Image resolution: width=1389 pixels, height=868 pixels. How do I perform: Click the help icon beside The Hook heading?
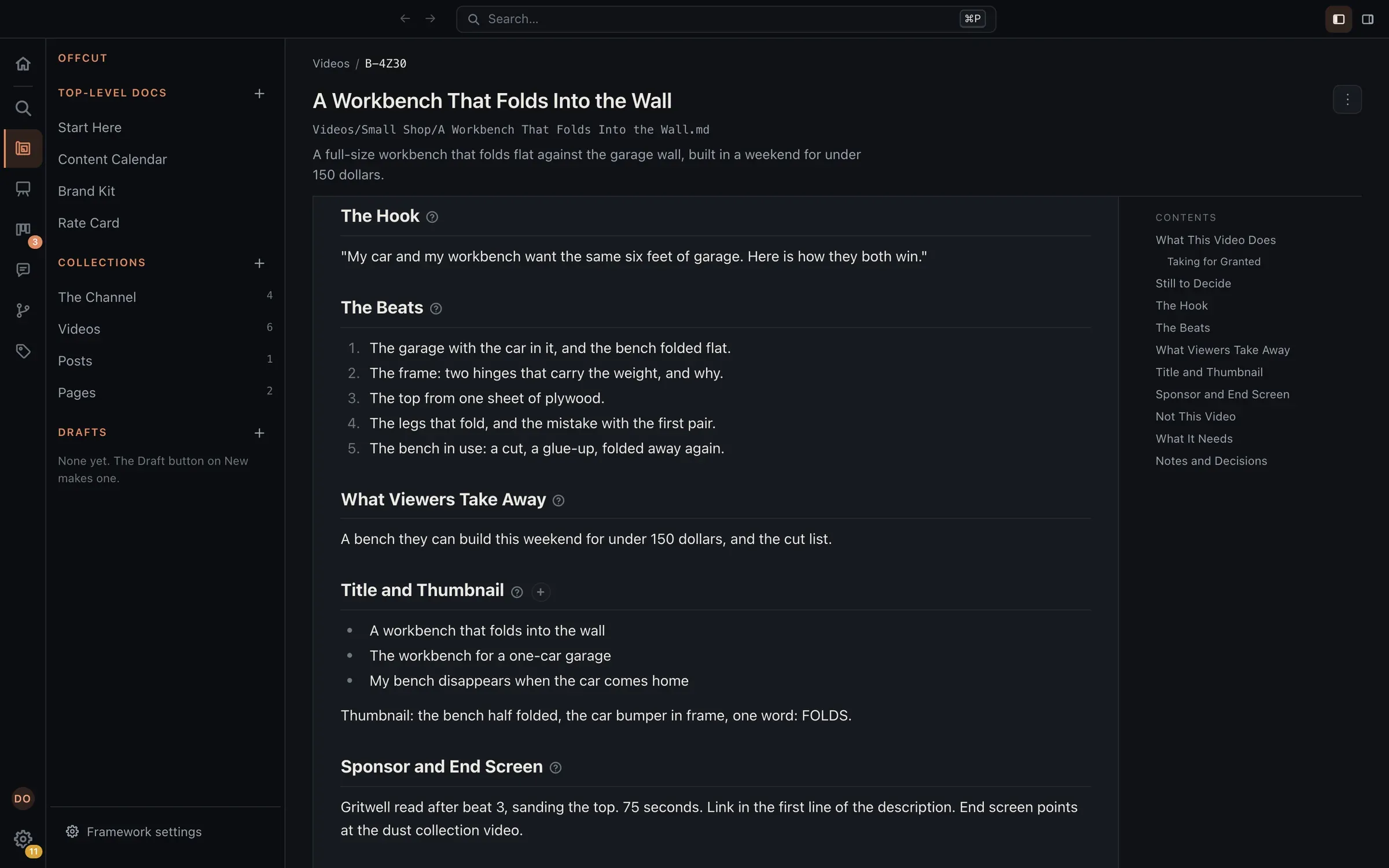432,217
